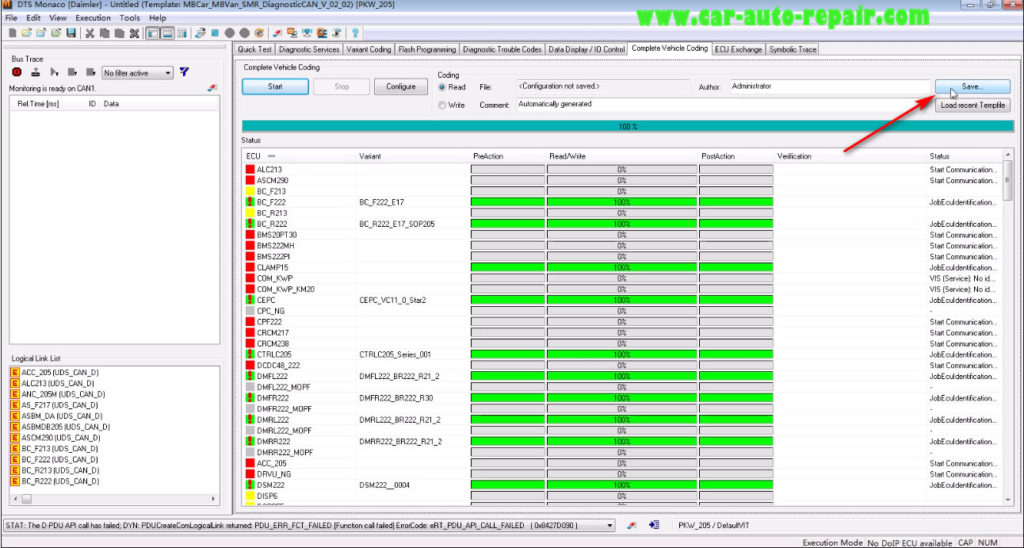
Task: Expand the status message dropdown at the bottom
Action: pyautogui.click(x=610, y=524)
